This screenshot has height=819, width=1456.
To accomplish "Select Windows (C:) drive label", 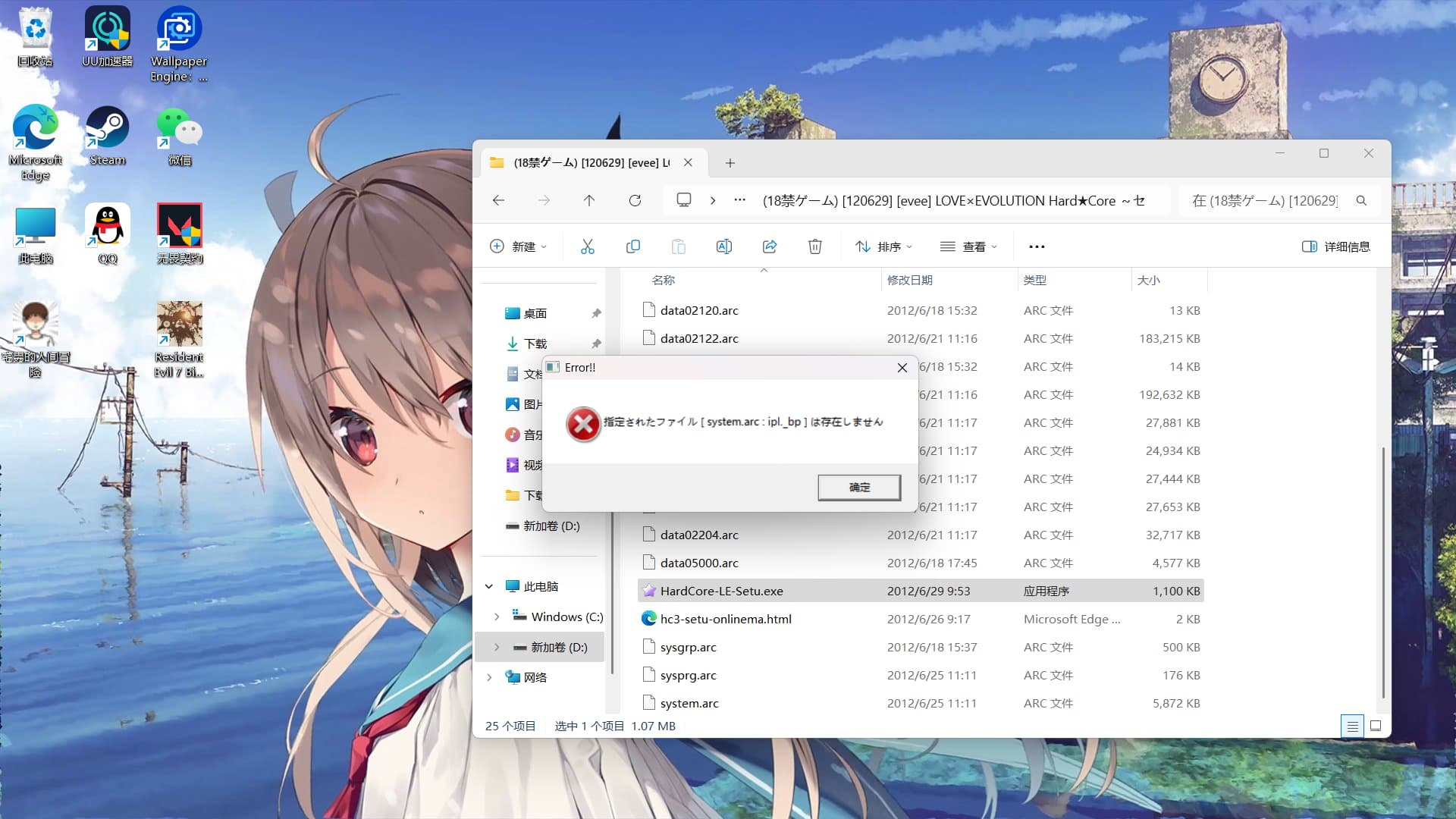I will 567,617.
